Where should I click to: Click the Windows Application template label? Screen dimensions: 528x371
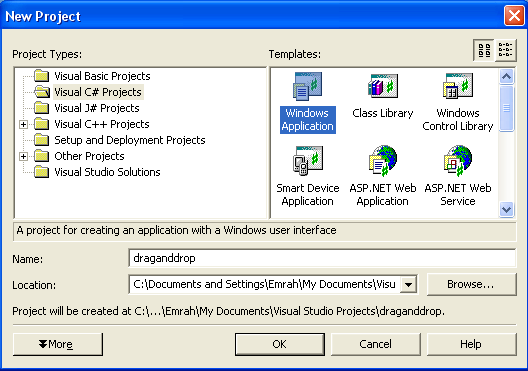click(307, 120)
